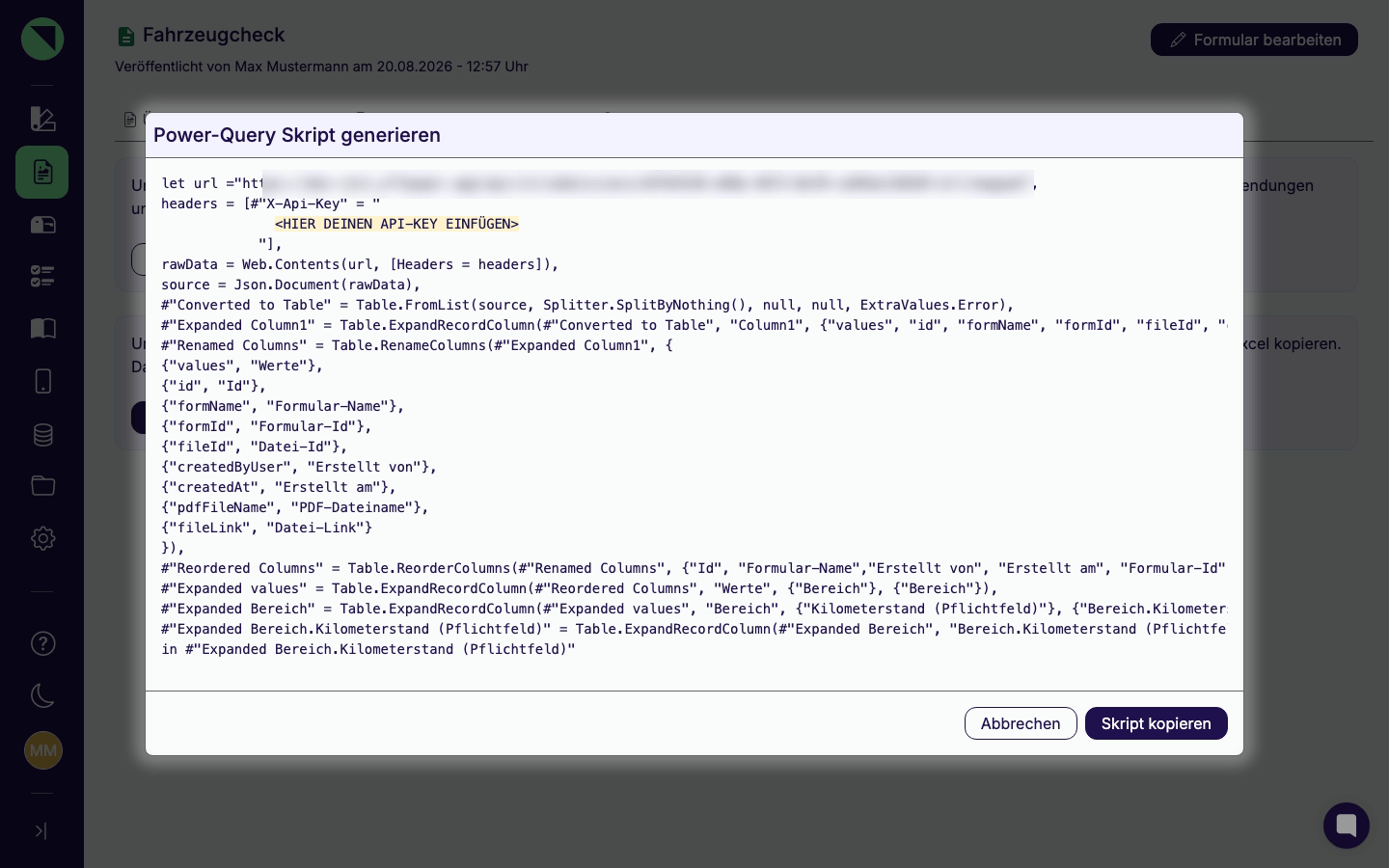
Task: Click the {"formName", "Formular-Name"} line
Action: (283, 406)
